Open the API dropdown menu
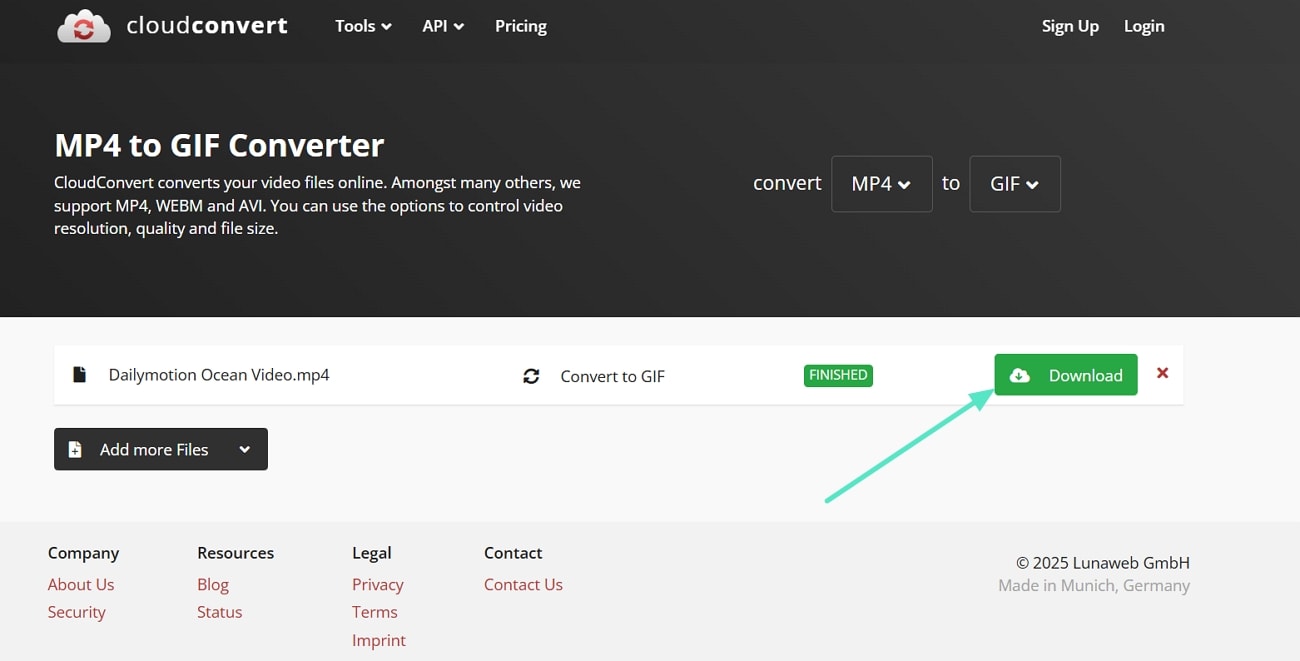The width and height of the screenshot is (1300, 661). click(443, 26)
